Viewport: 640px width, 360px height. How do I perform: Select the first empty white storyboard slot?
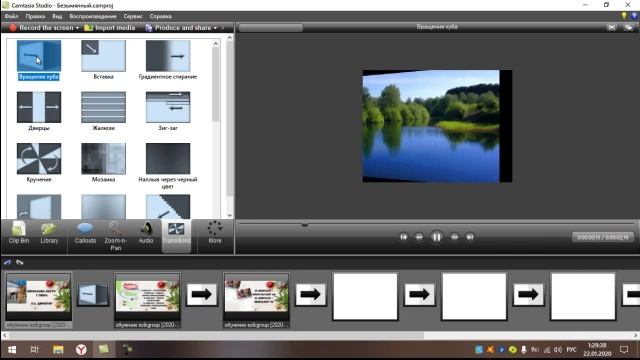365,297
